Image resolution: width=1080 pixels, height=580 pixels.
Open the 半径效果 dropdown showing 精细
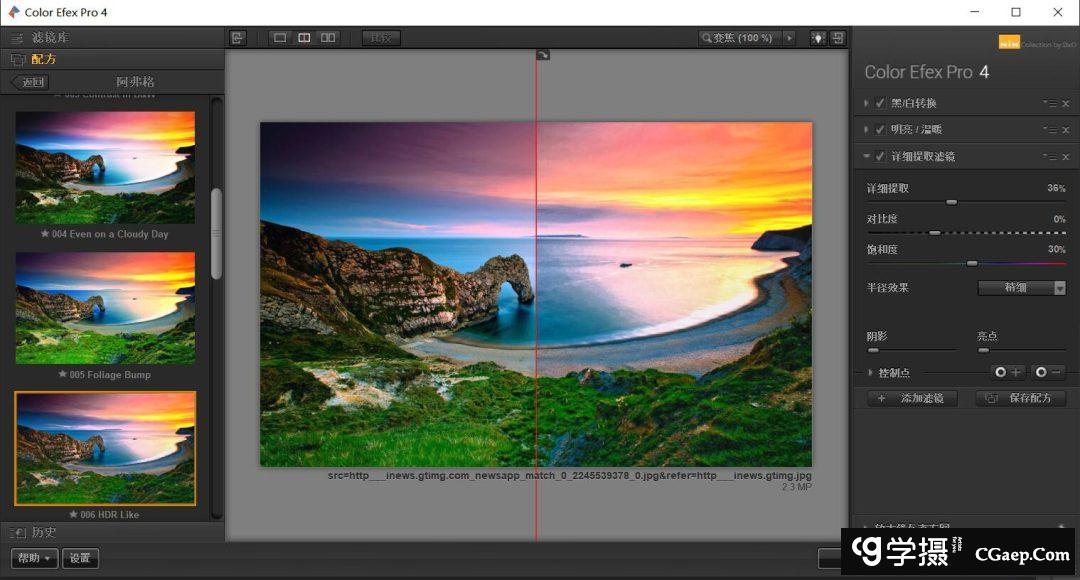click(1021, 288)
